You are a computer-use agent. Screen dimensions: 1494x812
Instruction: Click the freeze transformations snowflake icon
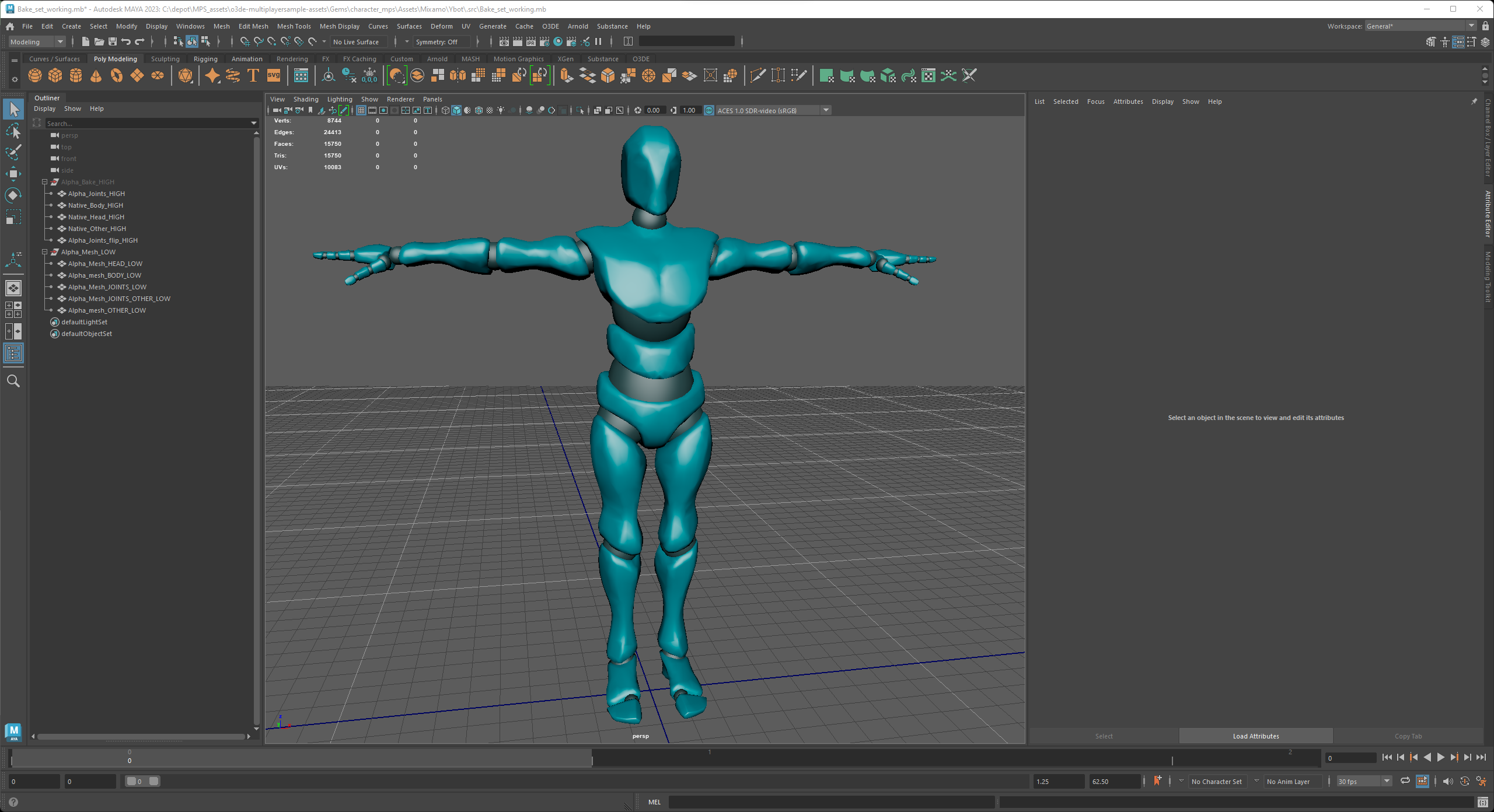(x=369, y=76)
